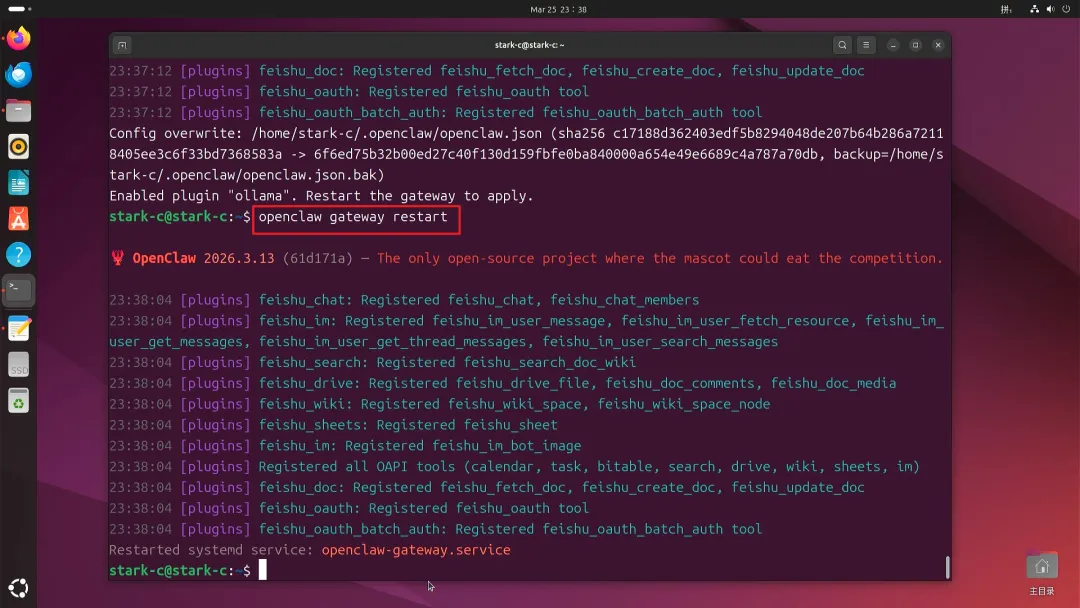The width and height of the screenshot is (1080, 608).
Task: Minimize the terminal window
Action: coord(893,45)
